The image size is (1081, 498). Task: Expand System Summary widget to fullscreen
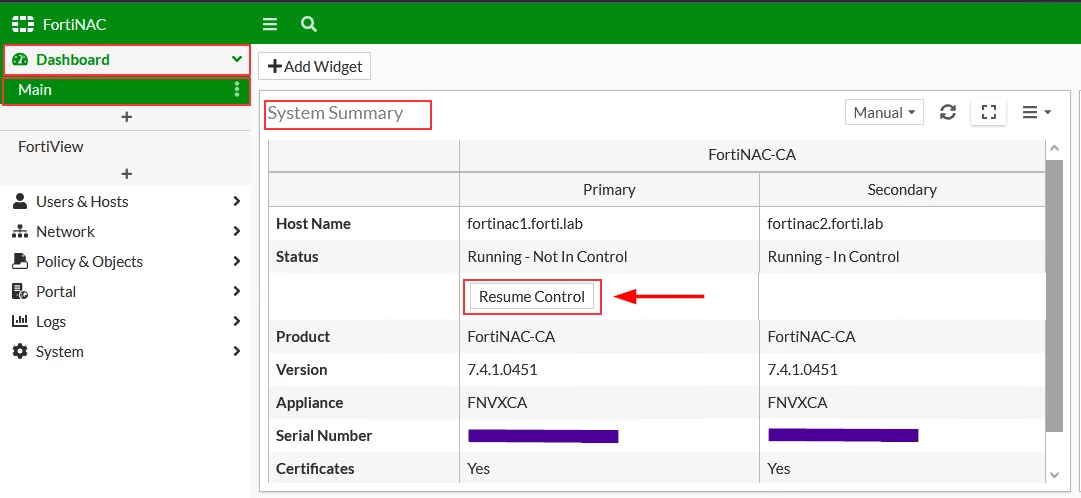point(989,112)
